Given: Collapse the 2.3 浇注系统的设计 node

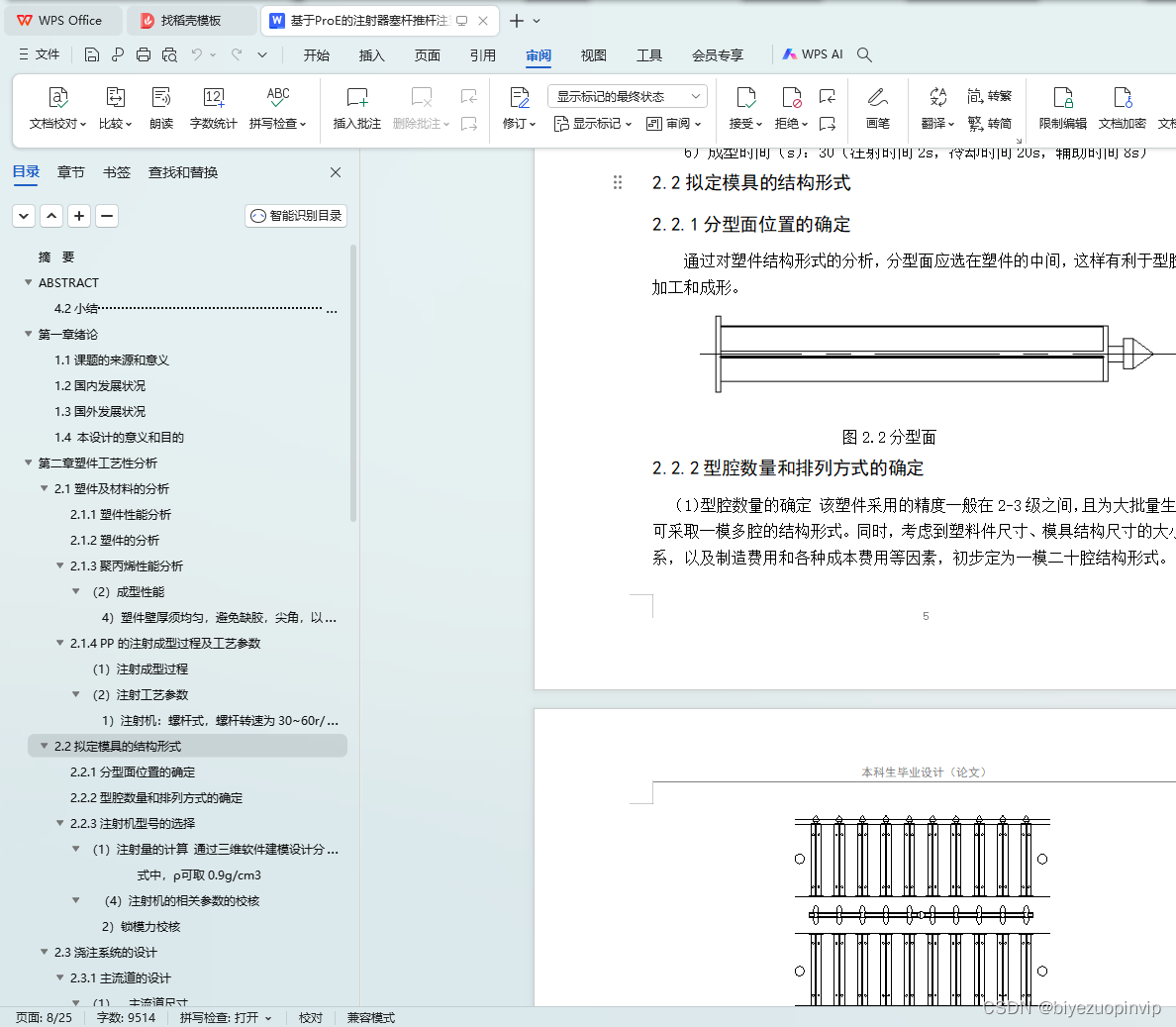Looking at the screenshot, I should coord(45,952).
